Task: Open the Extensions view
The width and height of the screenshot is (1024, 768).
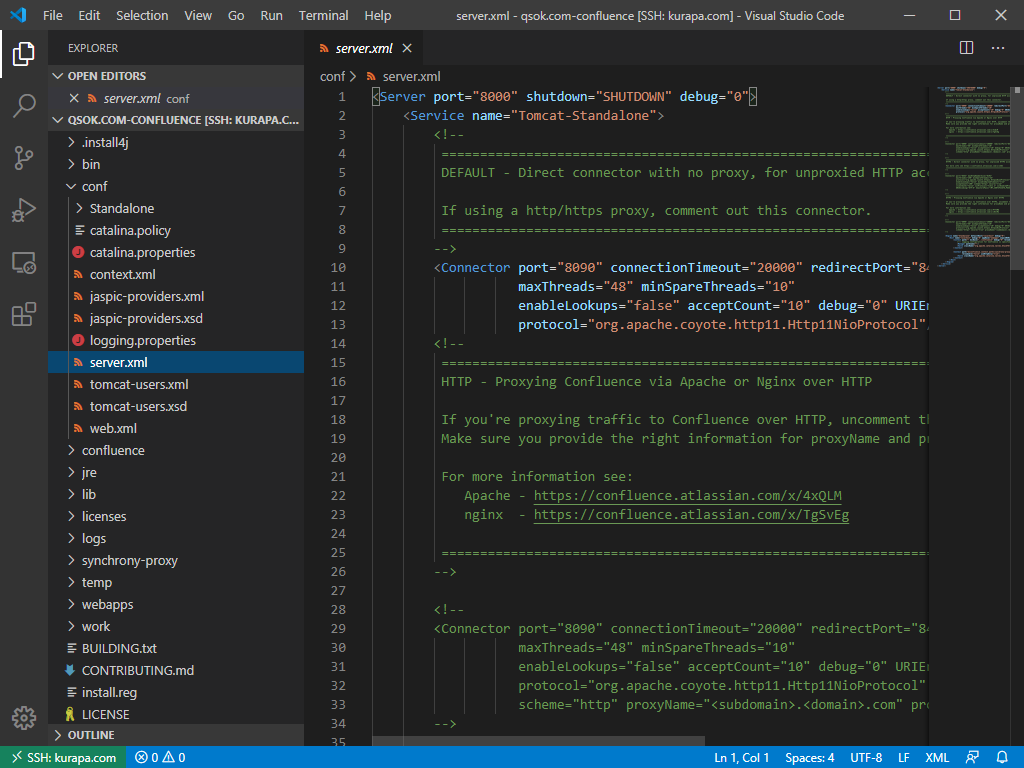Action: coord(24,315)
